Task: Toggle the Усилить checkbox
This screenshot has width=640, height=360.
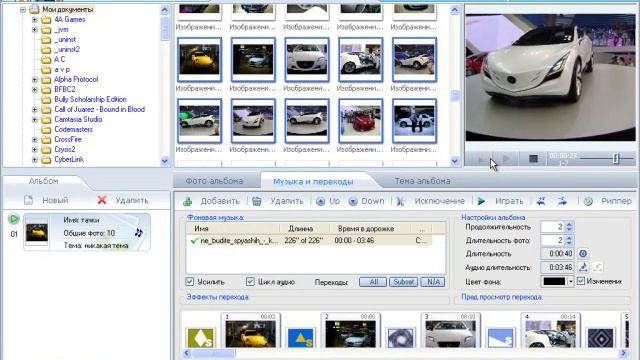Action: point(189,282)
